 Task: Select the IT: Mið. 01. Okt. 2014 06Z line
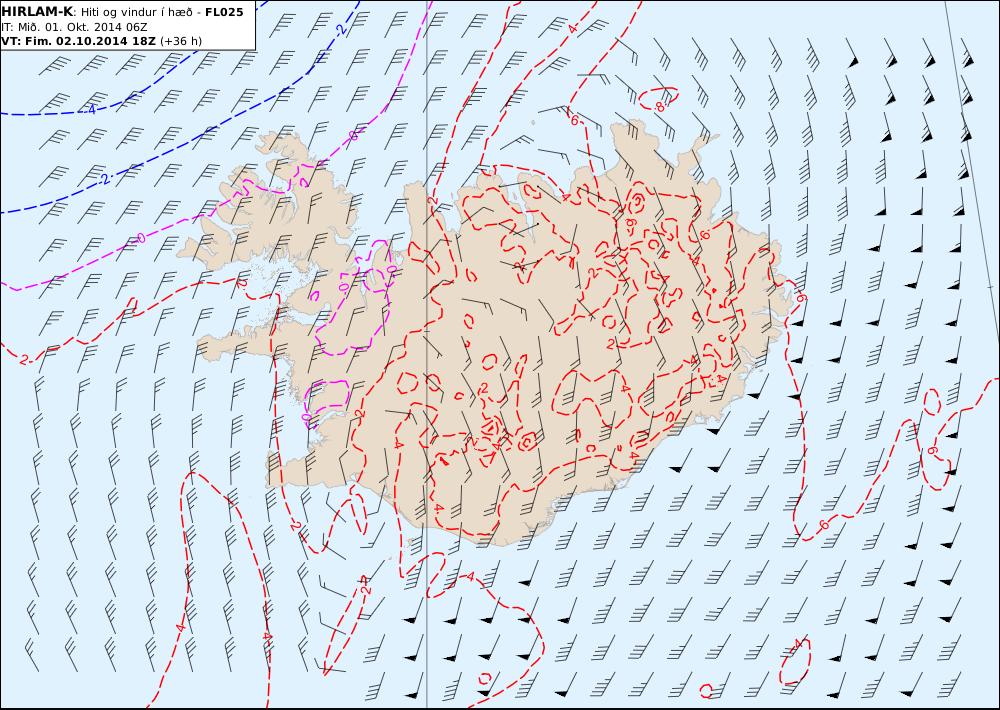[75, 27]
